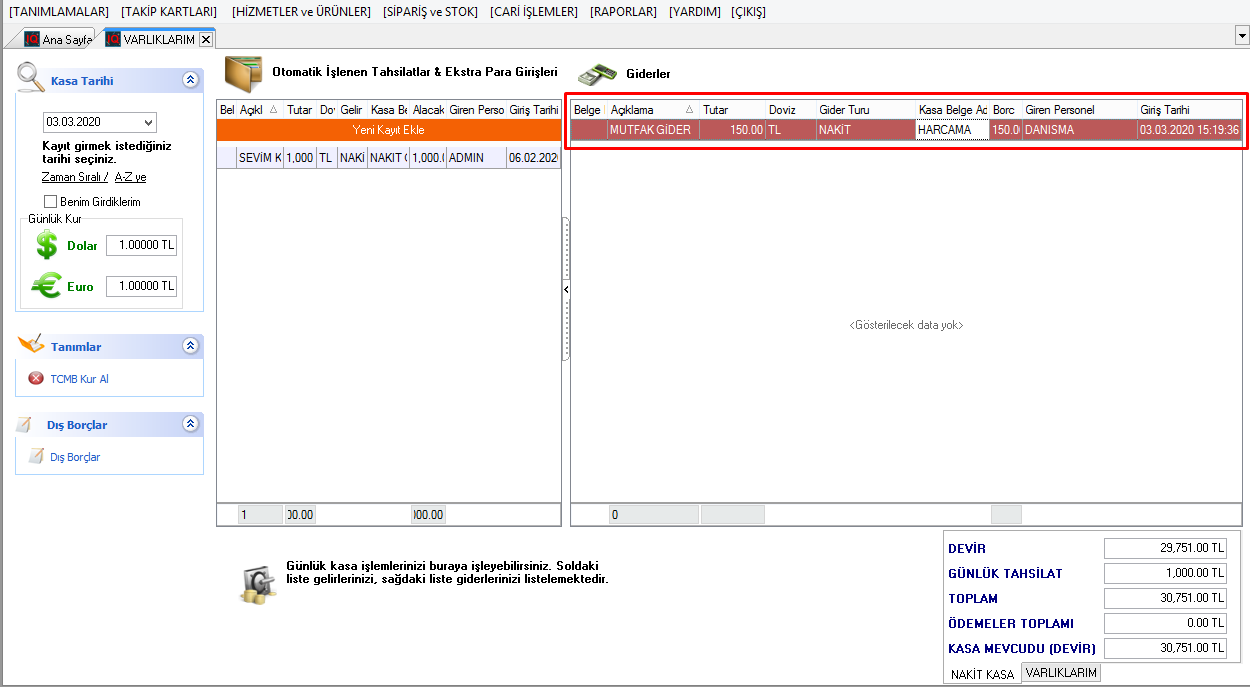1250x687 pixels.
Task: Click Yeni Kayıt Ekle orange row
Action: pyautogui.click(x=389, y=129)
